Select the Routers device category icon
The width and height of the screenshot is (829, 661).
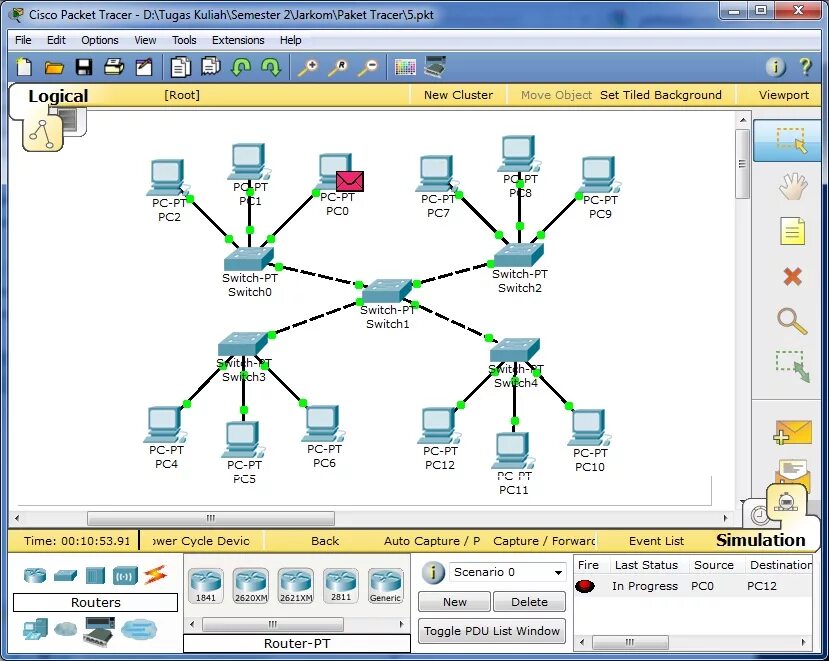tap(35, 575)
